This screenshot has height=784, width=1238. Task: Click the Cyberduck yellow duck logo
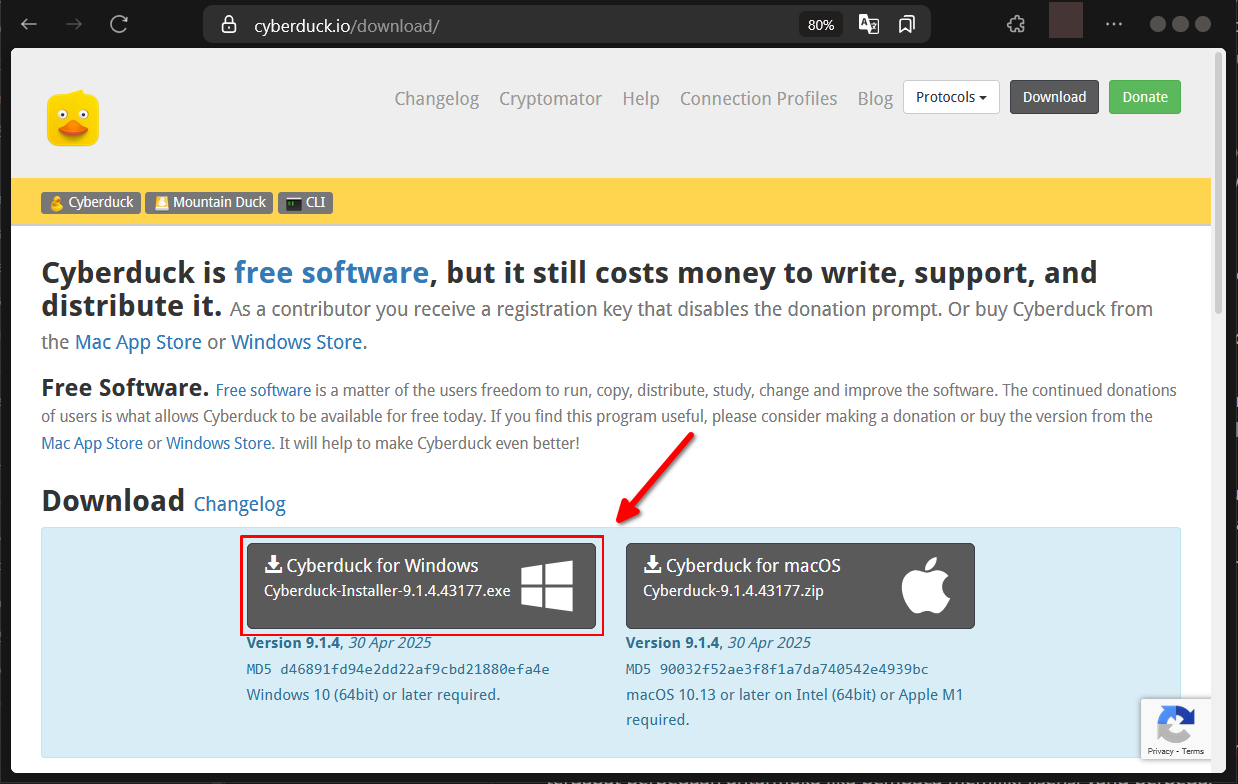(x=72, y=118)
